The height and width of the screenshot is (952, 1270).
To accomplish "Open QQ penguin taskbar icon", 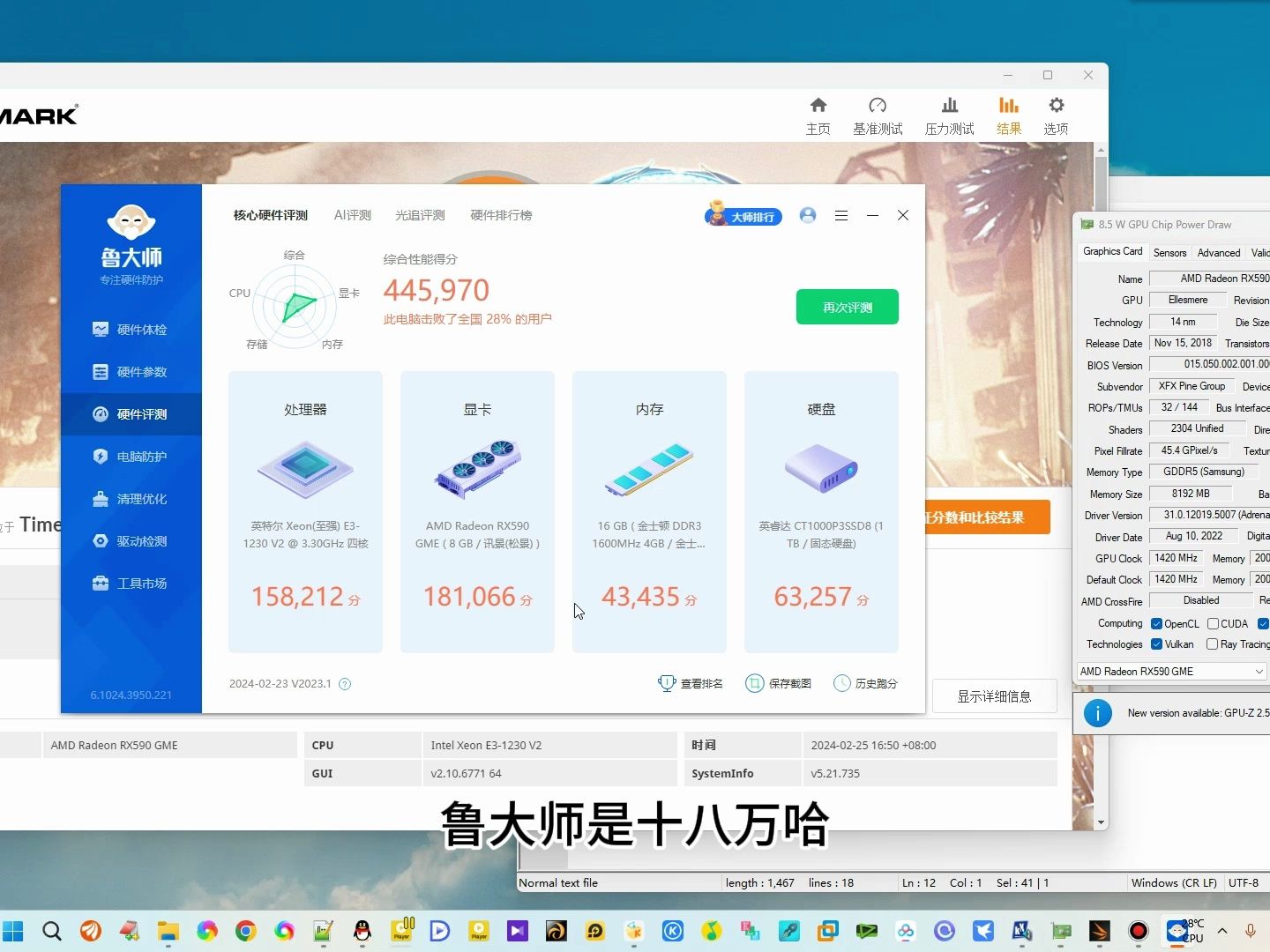I will (362, 931).
